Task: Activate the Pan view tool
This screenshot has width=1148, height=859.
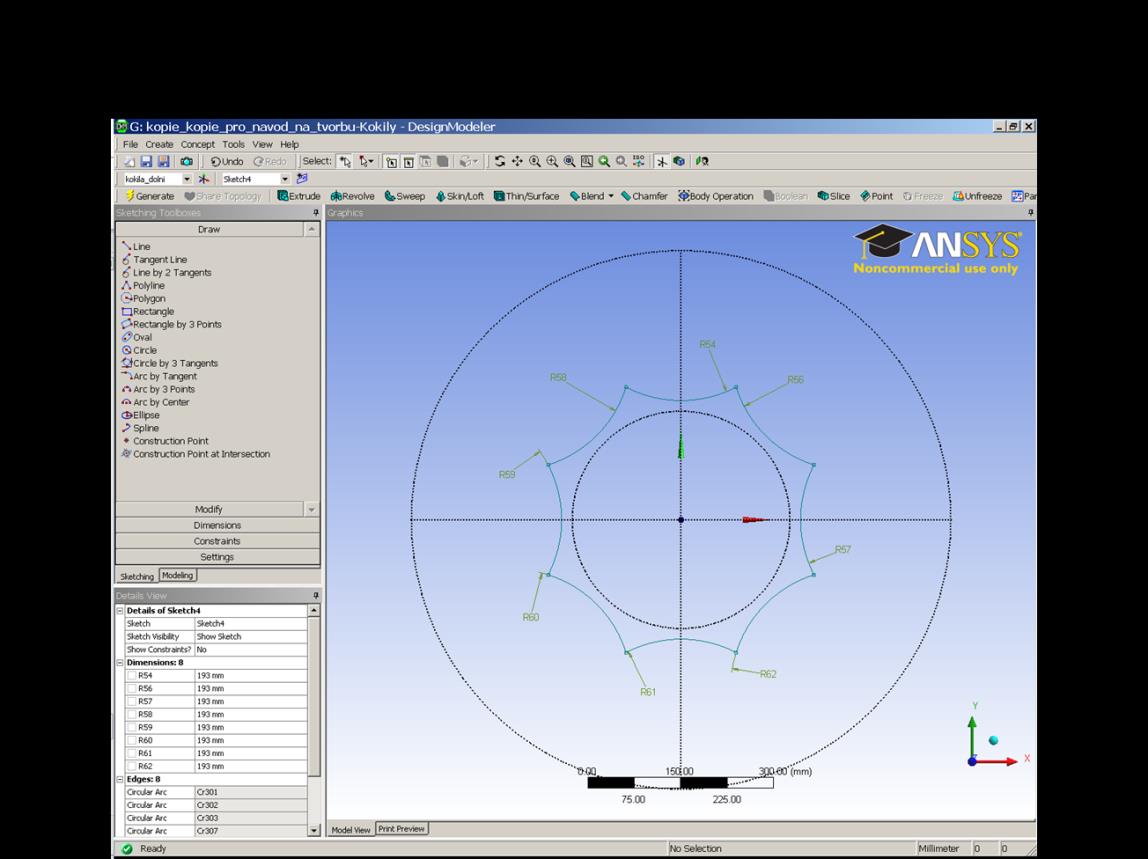Action: (517, 161)
